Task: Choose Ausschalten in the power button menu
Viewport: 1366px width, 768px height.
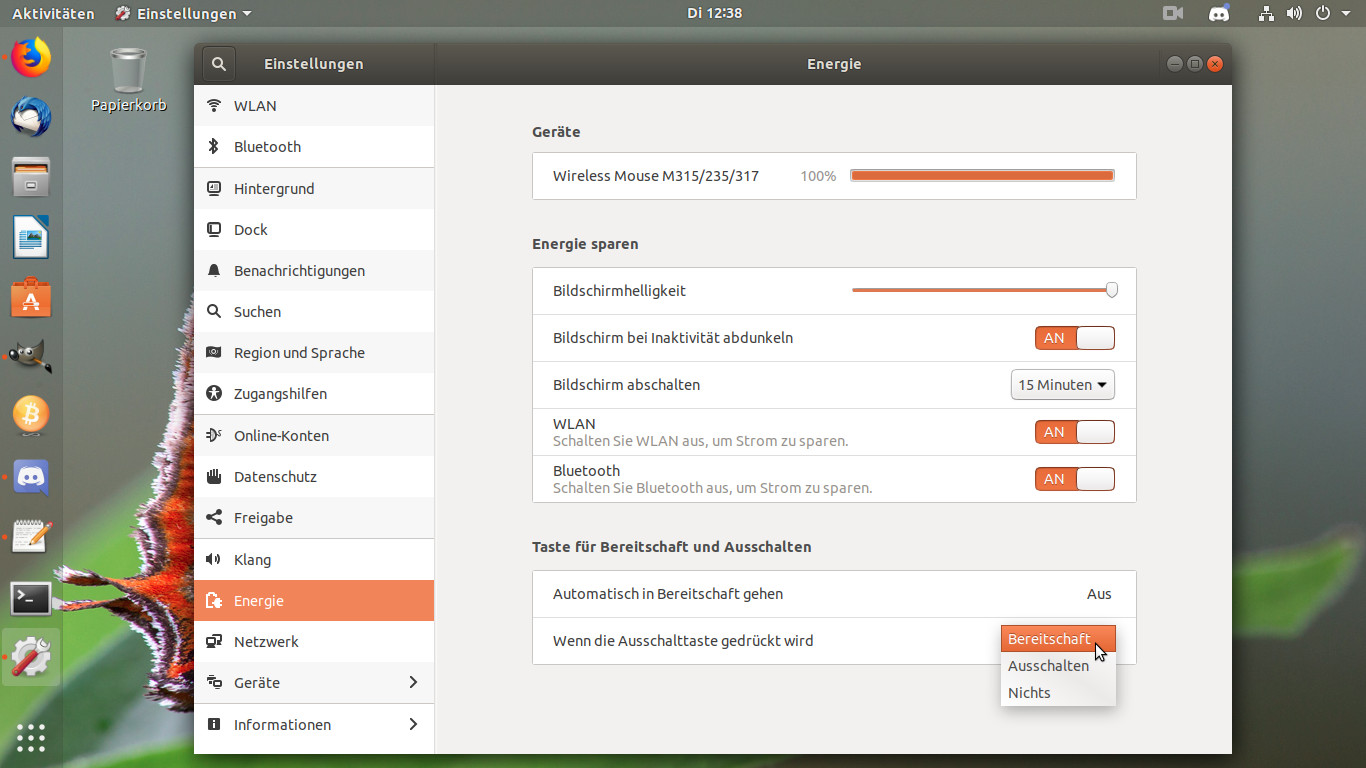Action: pyautogui.click(x=1058, y=666)
